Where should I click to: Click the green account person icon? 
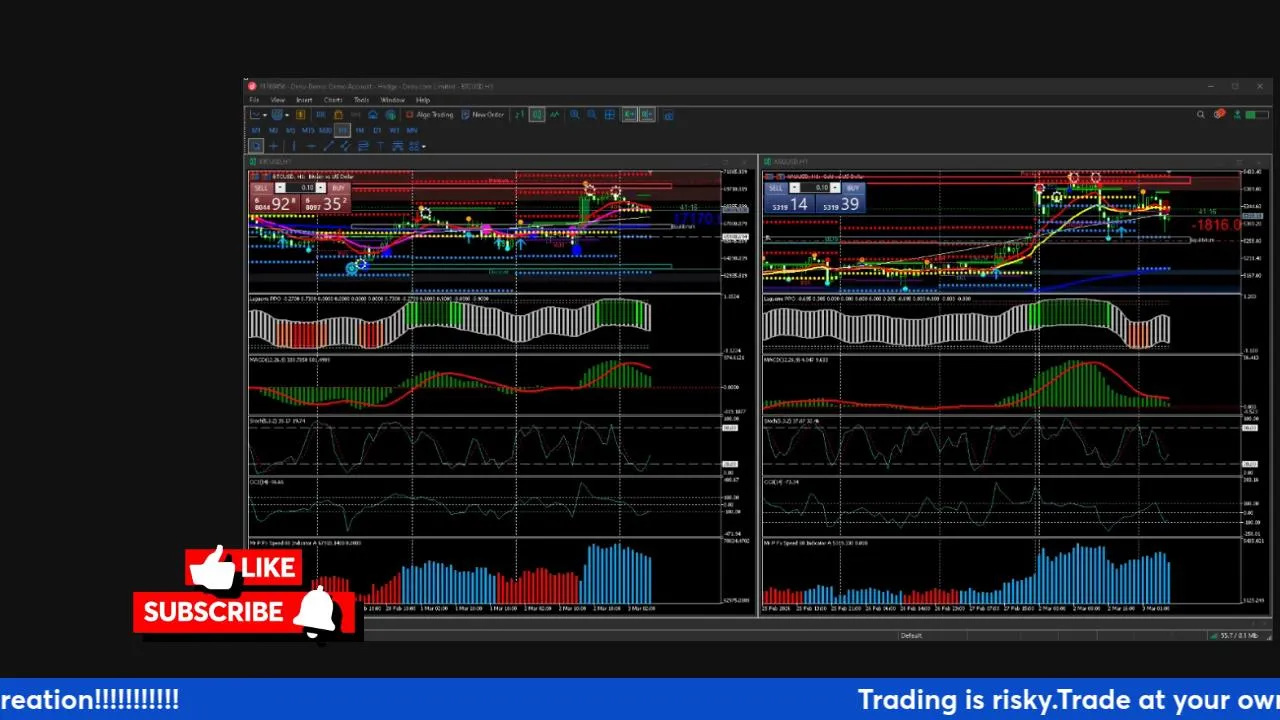(1237, 114)
